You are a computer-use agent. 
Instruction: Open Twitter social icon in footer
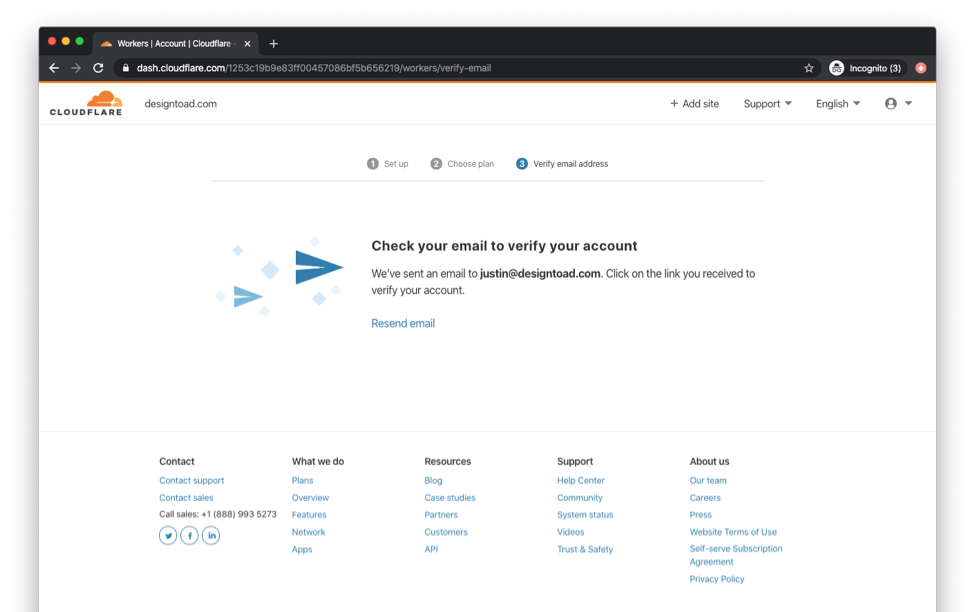pyautogui.click(x=168, y=536)
